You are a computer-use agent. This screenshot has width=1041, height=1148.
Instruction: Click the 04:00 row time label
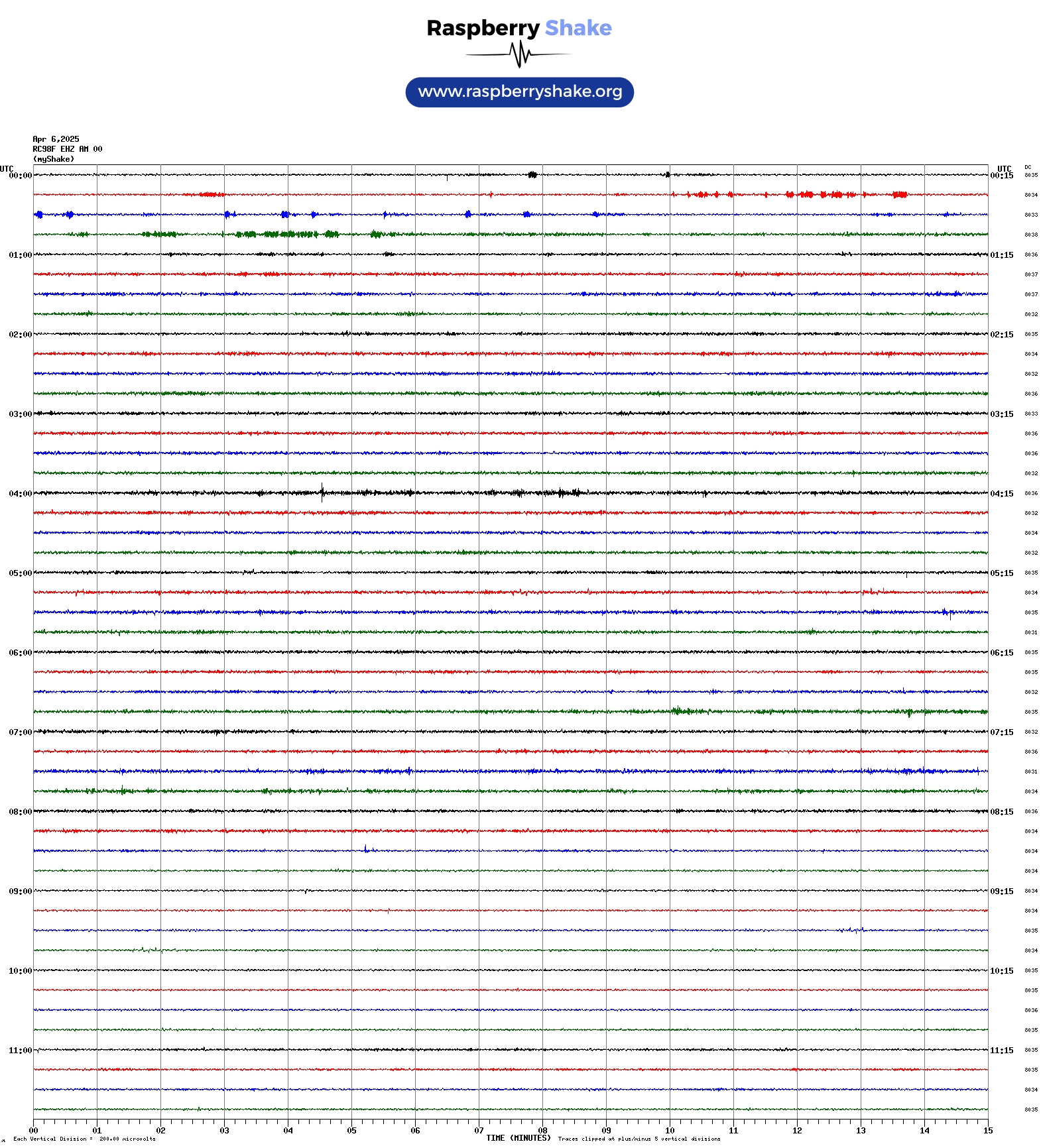[x=20, y=494]
